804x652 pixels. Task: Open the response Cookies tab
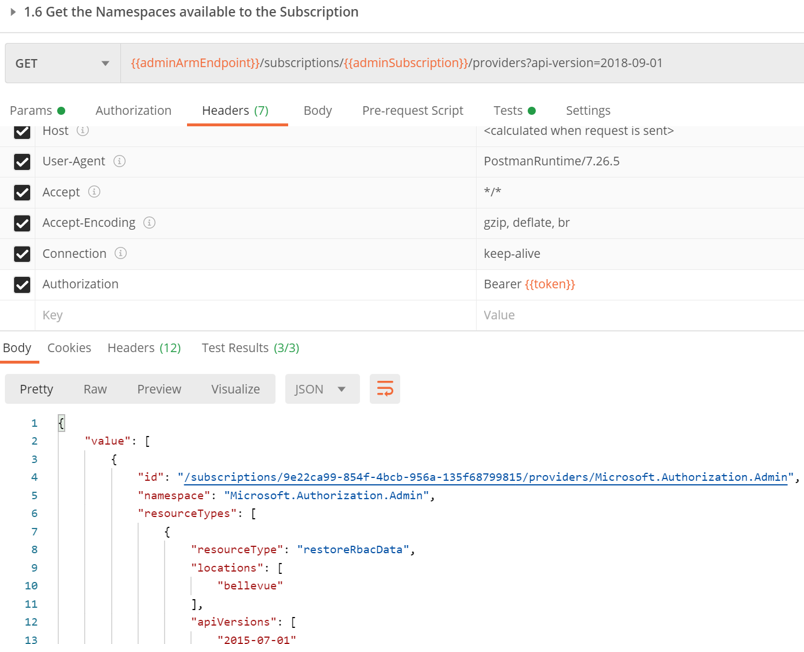69,348
